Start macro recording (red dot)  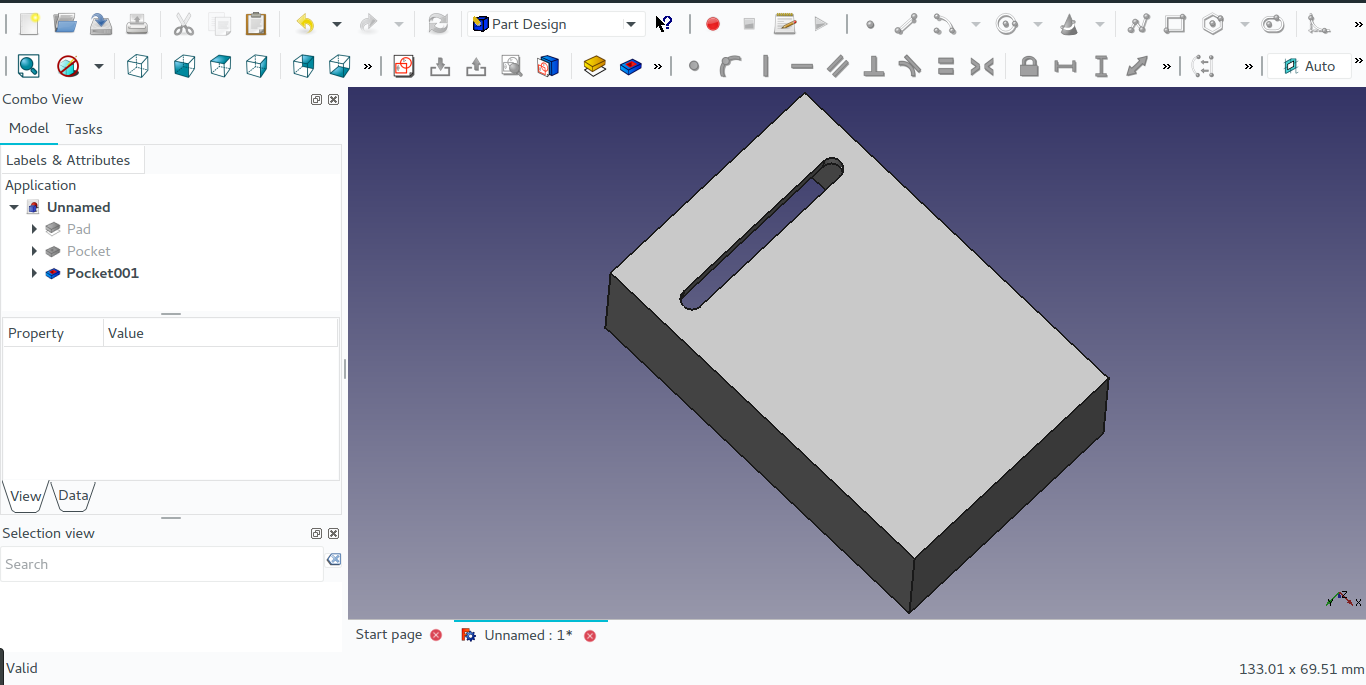[713, 24]
